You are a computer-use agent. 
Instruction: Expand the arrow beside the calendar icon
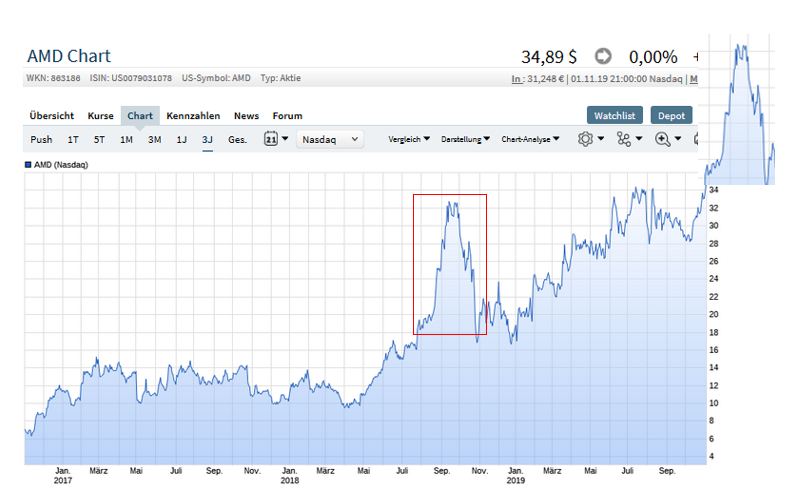285,138
